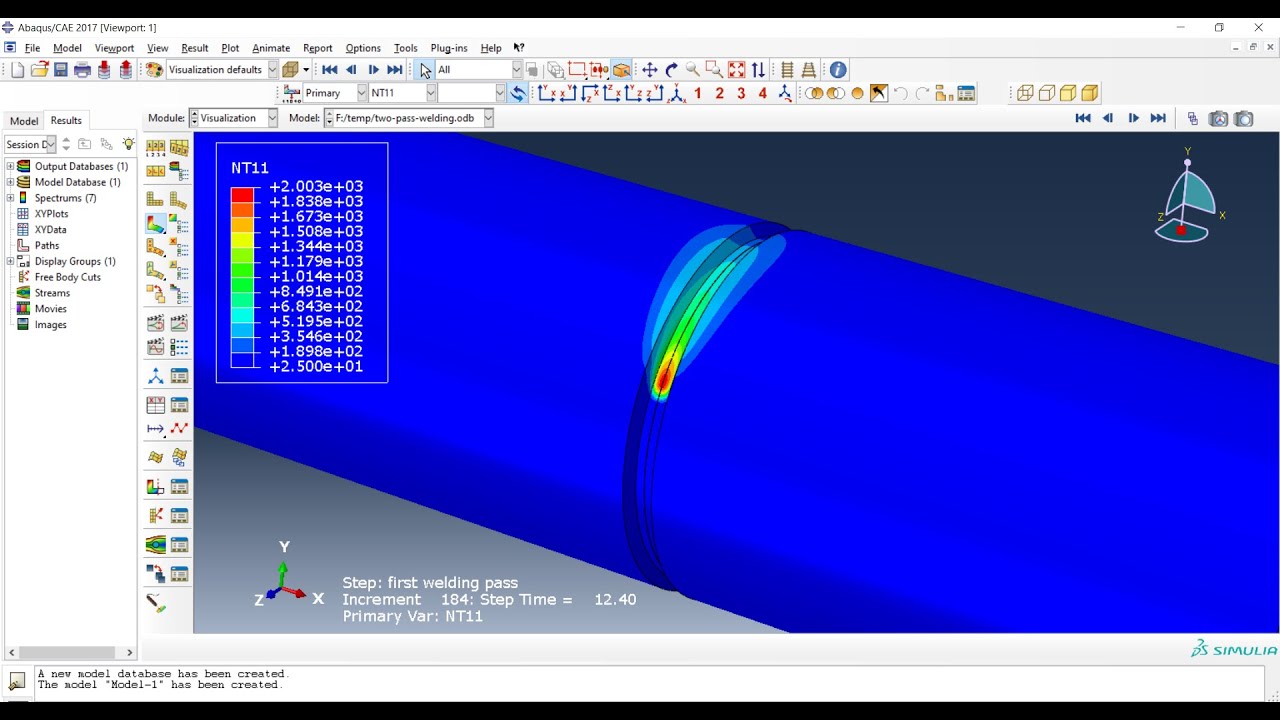The height and width of the screenshot is (720, 1280).
Task: Apply saved view number 3
Action: pyautogui.click(x=741, y=93)
